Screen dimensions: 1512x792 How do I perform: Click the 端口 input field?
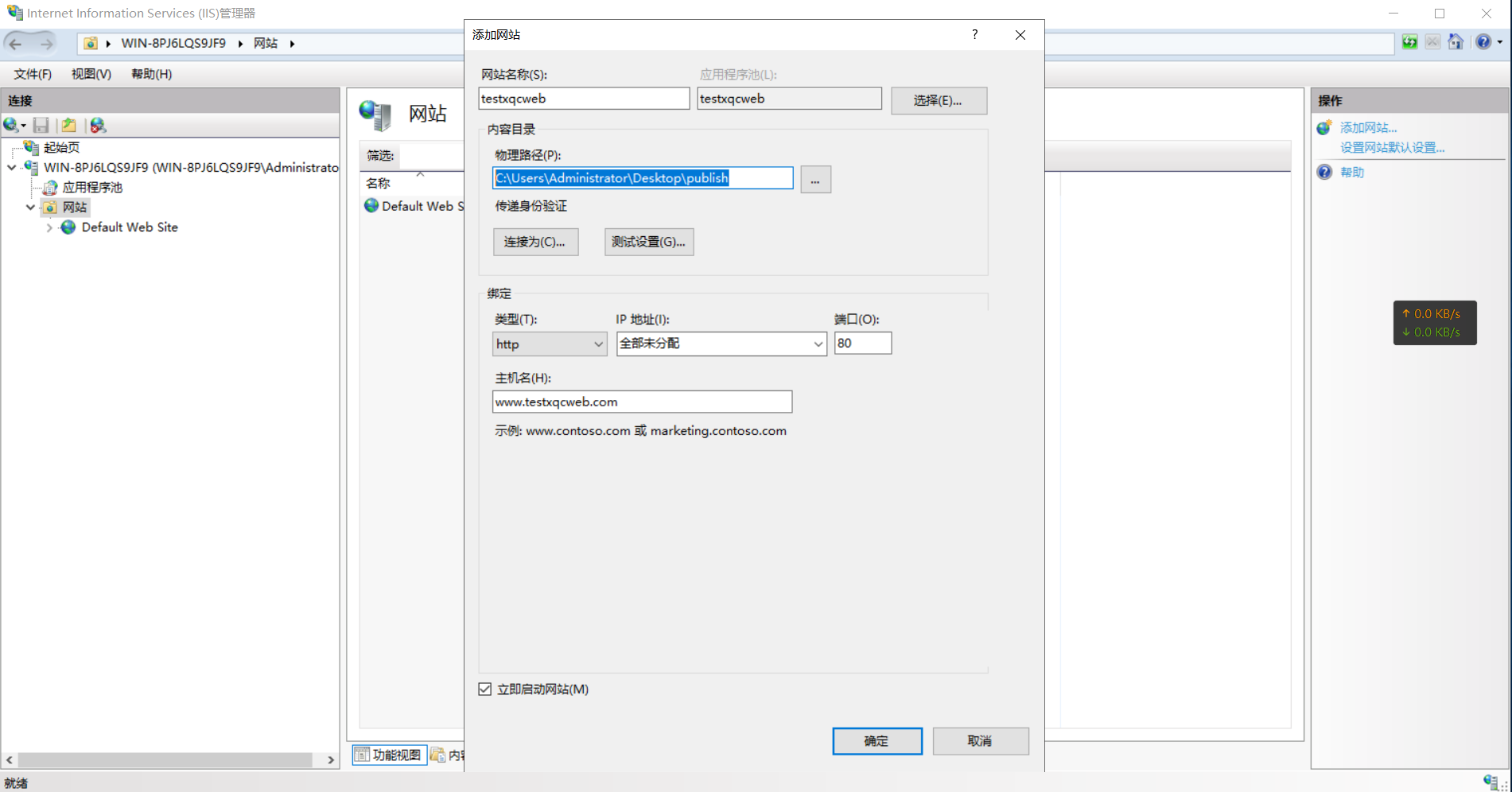point(863,344)
